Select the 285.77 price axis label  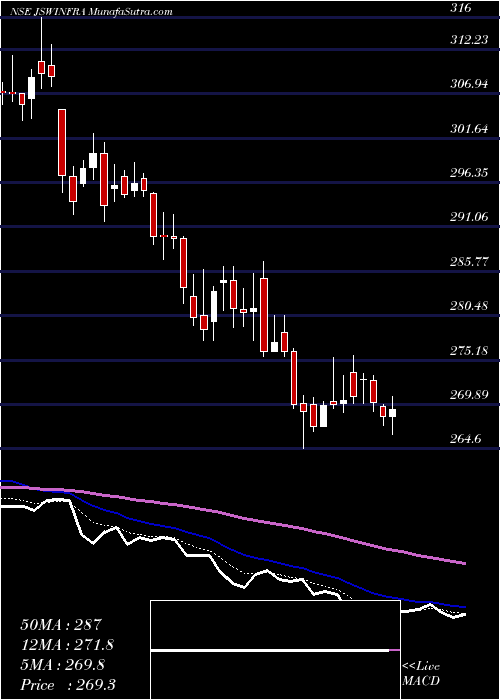[x=469, y=262]
